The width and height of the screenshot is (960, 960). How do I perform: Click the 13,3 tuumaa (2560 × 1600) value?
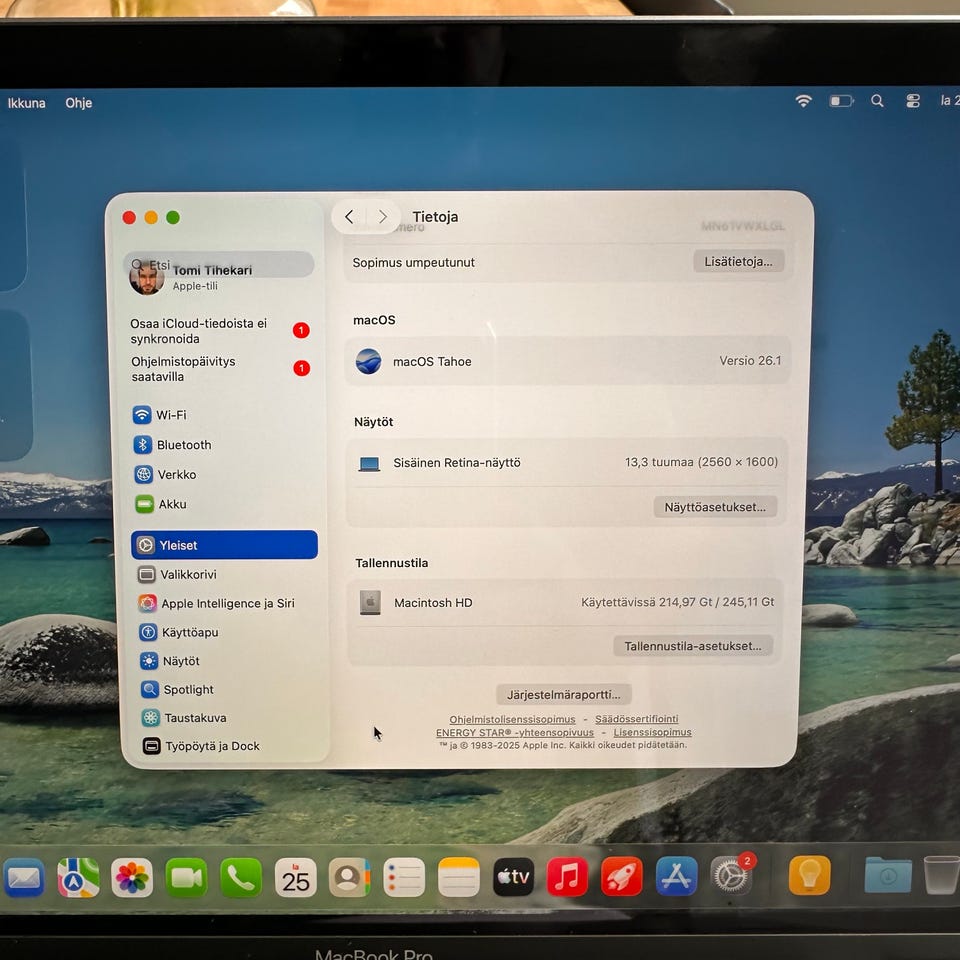click(702, 462)
